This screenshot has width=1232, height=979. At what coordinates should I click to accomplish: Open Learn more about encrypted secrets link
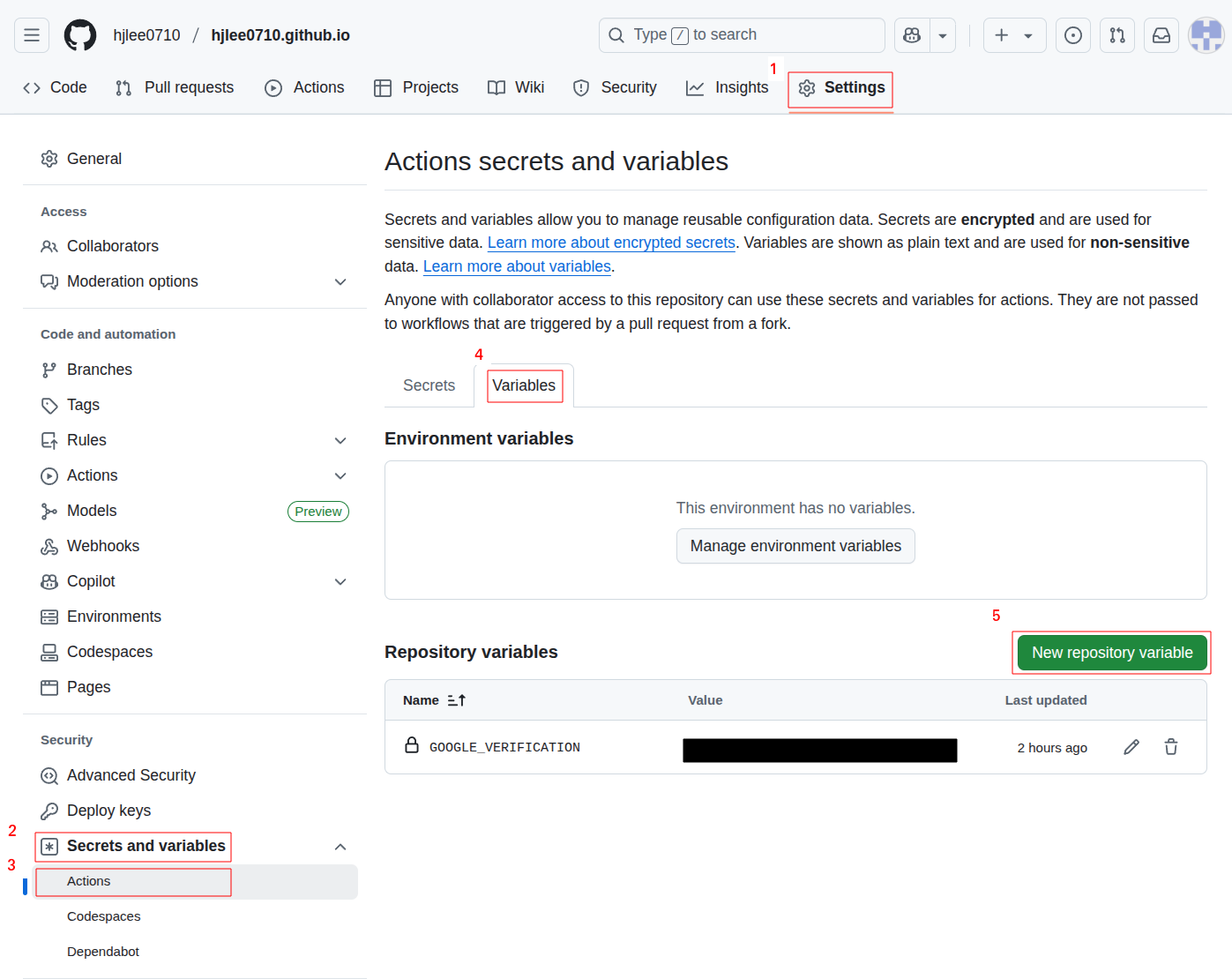pos(611,243)
